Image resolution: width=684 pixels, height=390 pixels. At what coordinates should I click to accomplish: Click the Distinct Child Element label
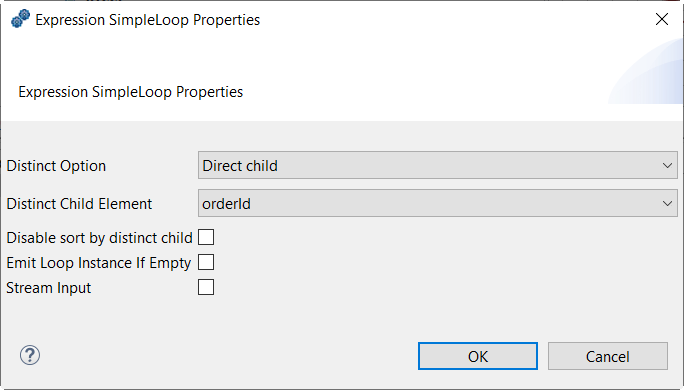coord(79,204)
